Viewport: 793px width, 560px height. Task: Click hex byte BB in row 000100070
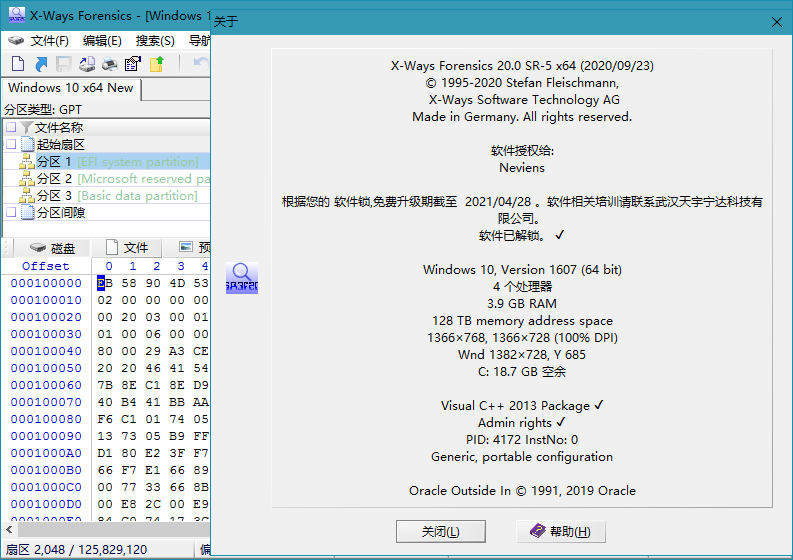pos(177,402)
